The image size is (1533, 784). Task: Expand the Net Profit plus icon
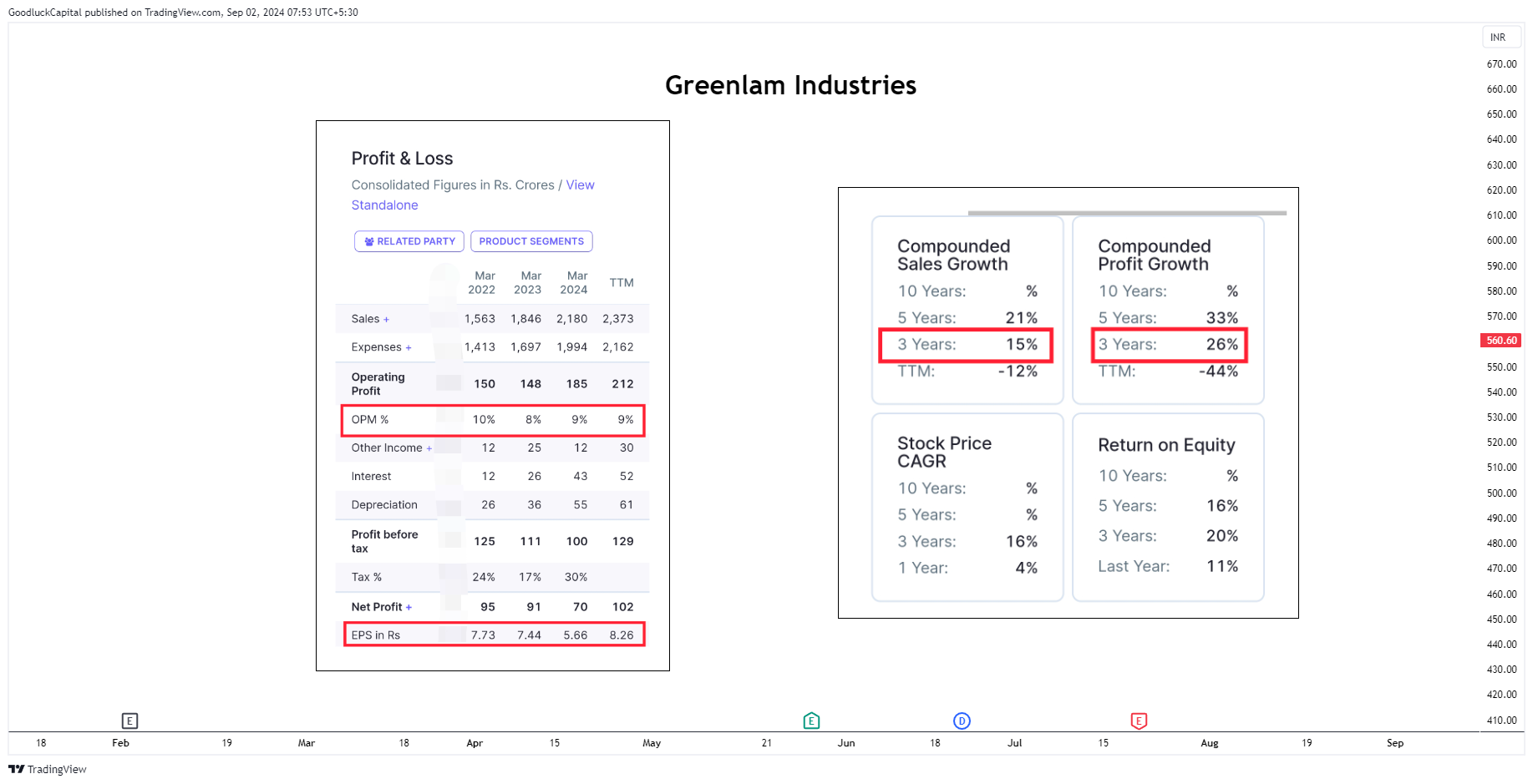pyautogui.click(x=409, y=608)
